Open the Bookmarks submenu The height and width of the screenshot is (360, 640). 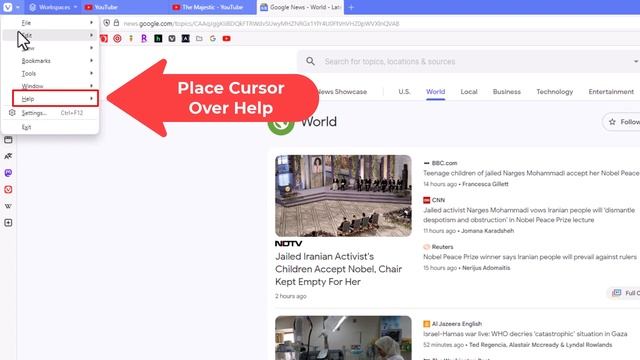coord(51,61)
